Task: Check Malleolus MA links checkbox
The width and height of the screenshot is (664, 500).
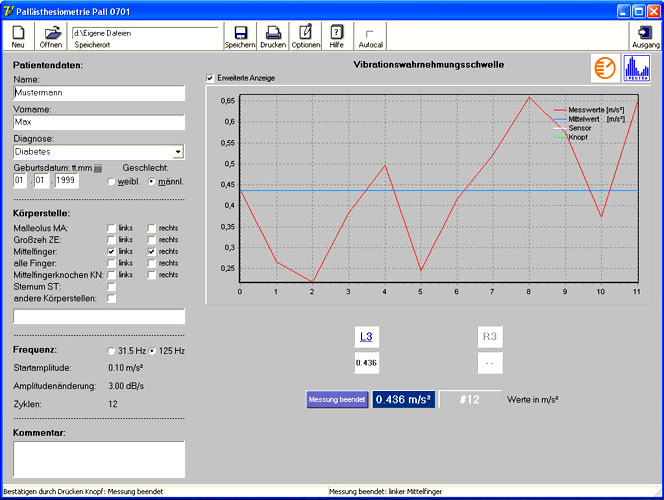Action: point(112,228)
